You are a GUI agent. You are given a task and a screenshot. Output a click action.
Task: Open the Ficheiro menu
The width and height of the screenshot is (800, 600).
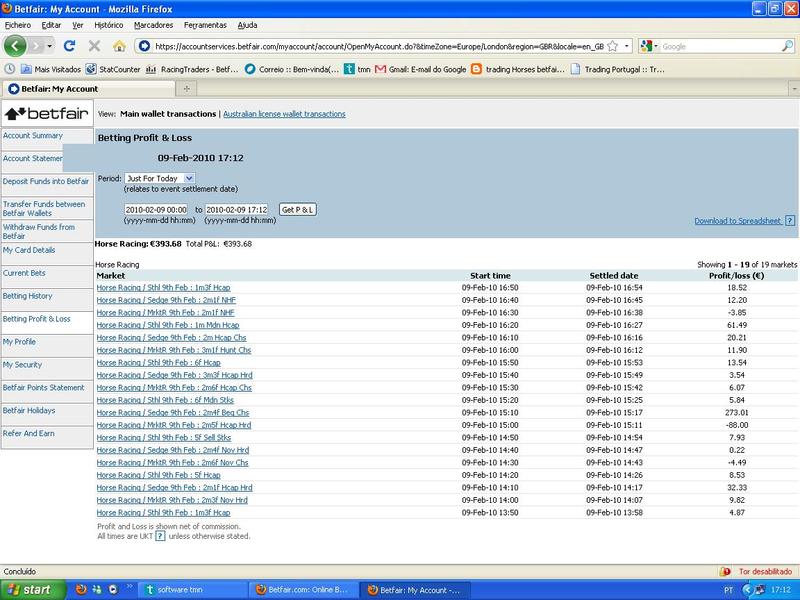coord(18,25)
